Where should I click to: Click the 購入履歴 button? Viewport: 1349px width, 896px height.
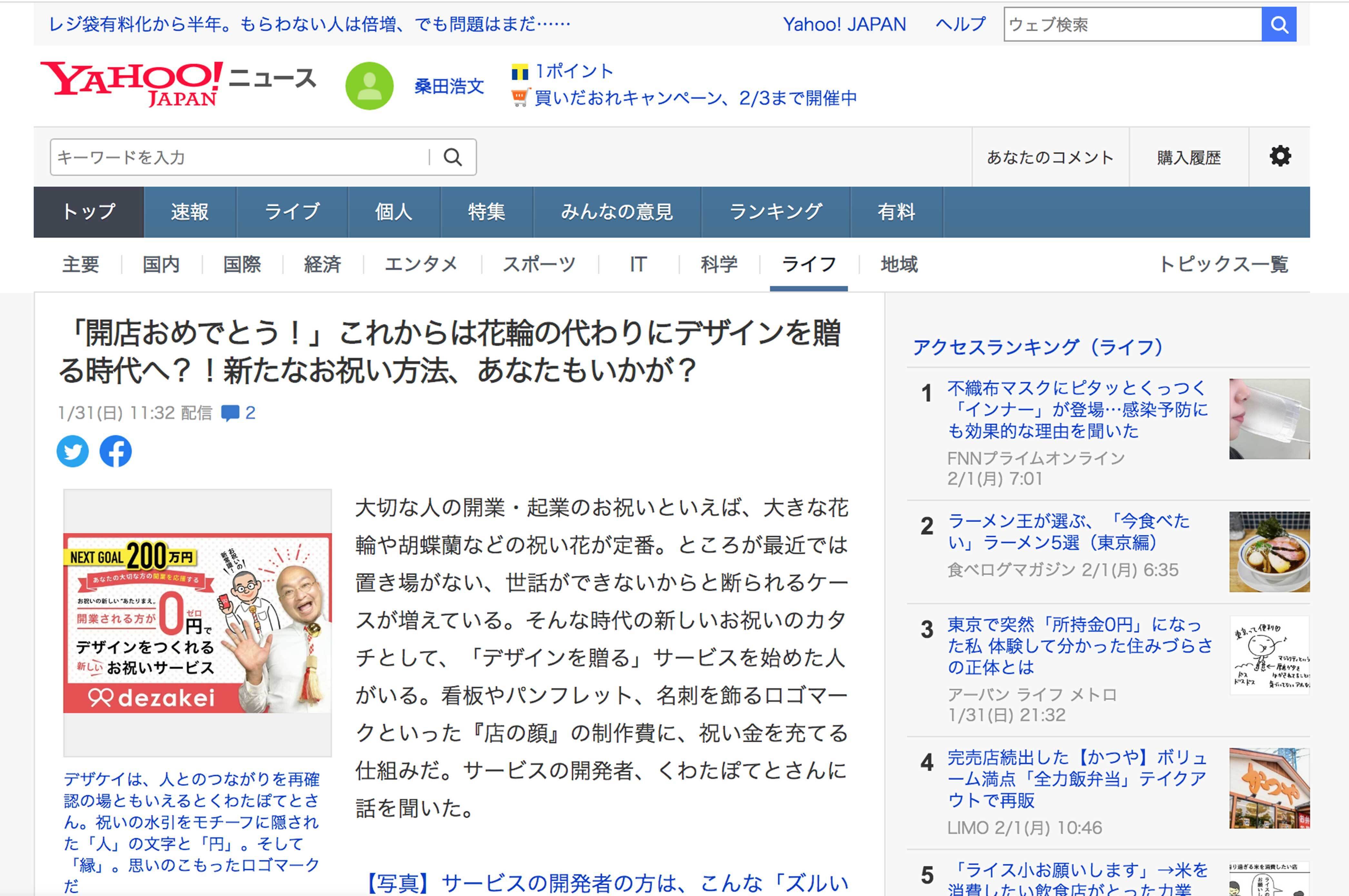click(1189, 157)
